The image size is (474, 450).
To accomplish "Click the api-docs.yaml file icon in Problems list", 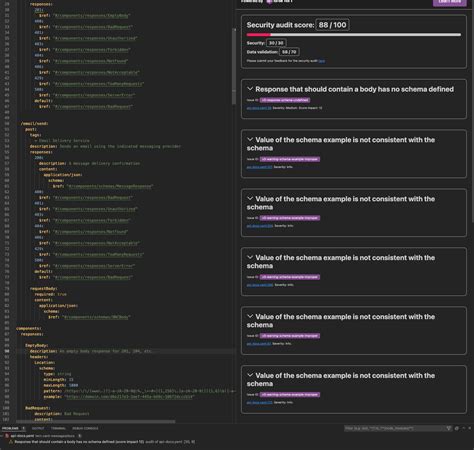I will click(7, 436).
